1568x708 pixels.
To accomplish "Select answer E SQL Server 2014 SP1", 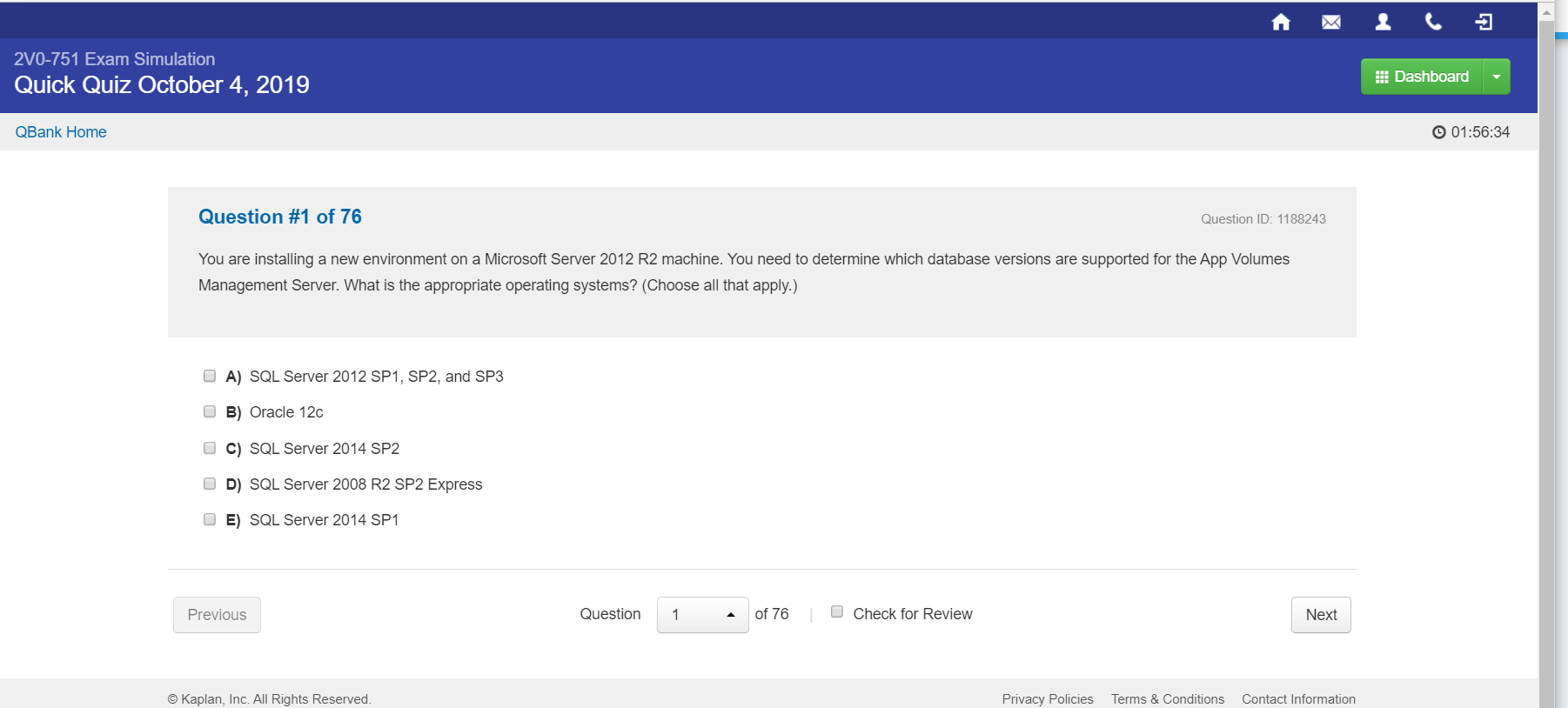I will [210, 519].
